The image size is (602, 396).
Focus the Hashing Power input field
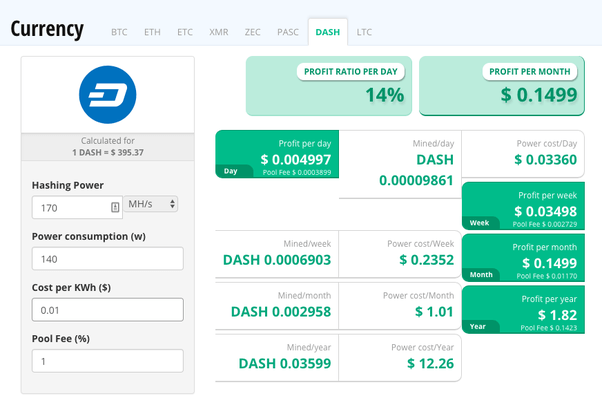[77, 207]
